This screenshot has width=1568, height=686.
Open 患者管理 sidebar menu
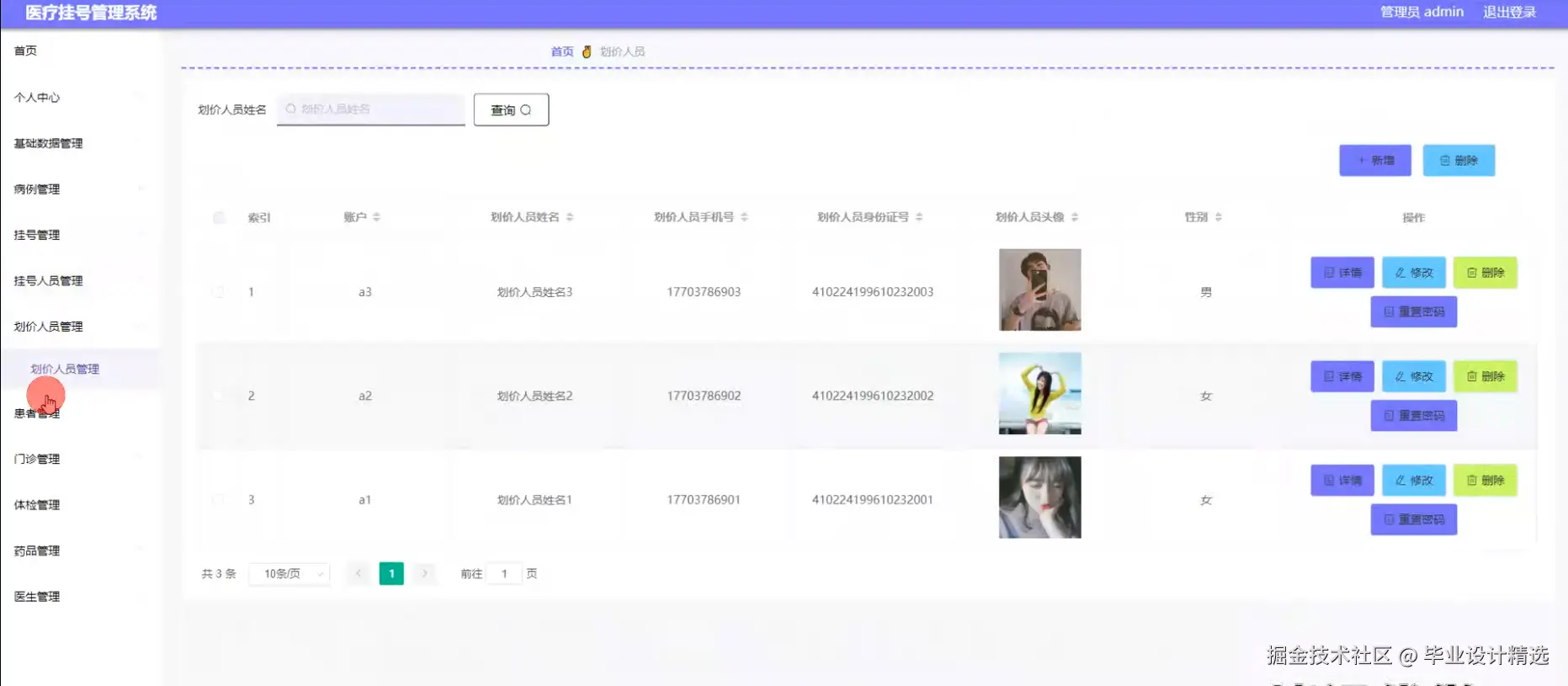80,413
